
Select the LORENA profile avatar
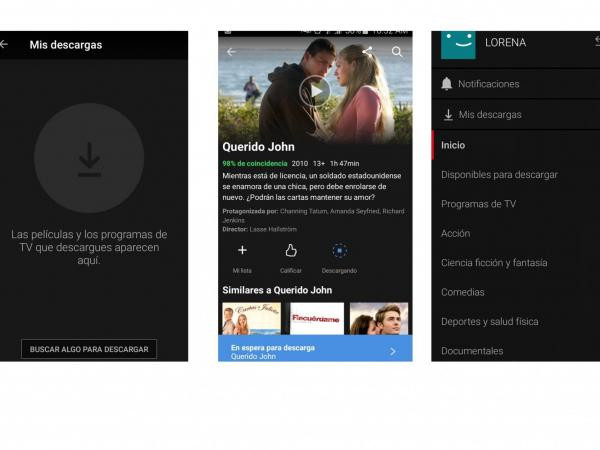click(x=458, y=45)
